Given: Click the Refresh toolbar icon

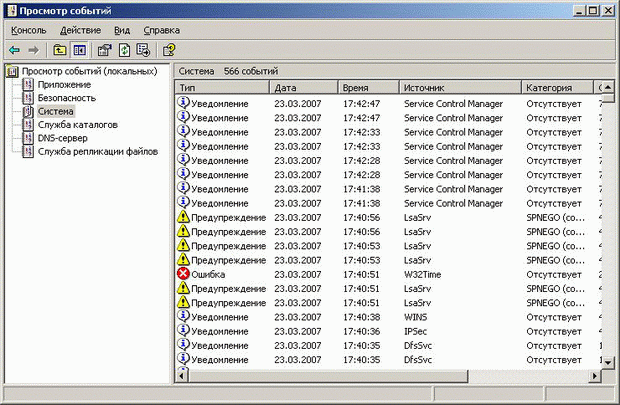Looking at the screenshot, I should (x=124, y=49).
